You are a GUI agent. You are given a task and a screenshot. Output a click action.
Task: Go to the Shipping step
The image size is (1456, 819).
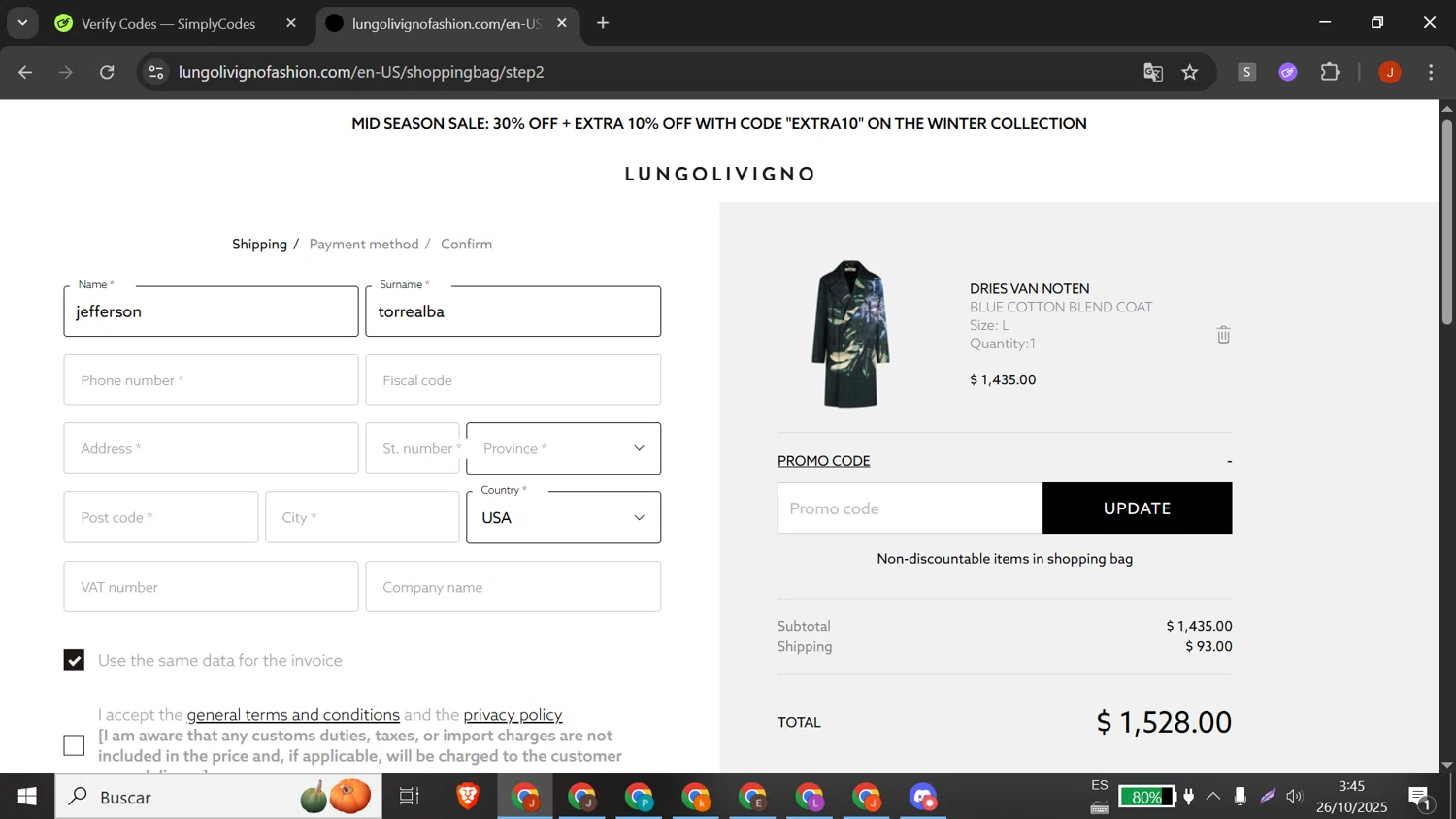259,244
